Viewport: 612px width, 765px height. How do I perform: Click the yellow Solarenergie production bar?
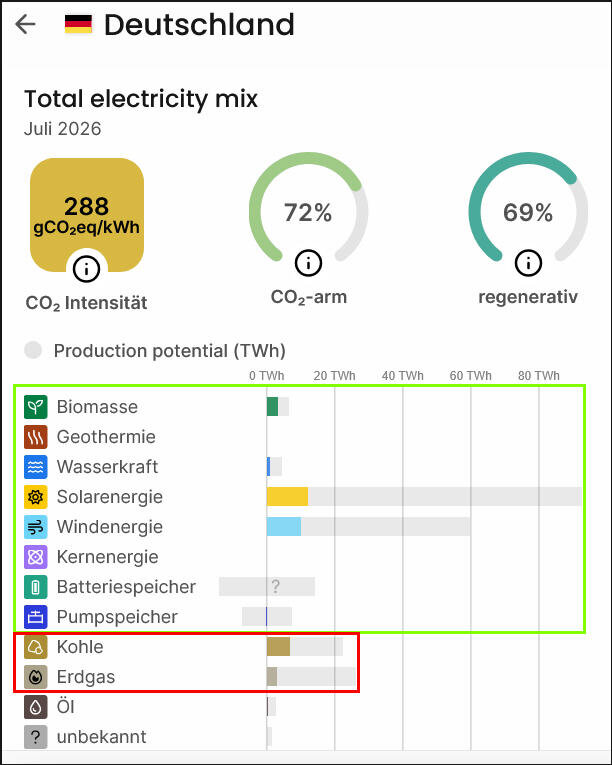pyautogui.click(x=287, y=497)
